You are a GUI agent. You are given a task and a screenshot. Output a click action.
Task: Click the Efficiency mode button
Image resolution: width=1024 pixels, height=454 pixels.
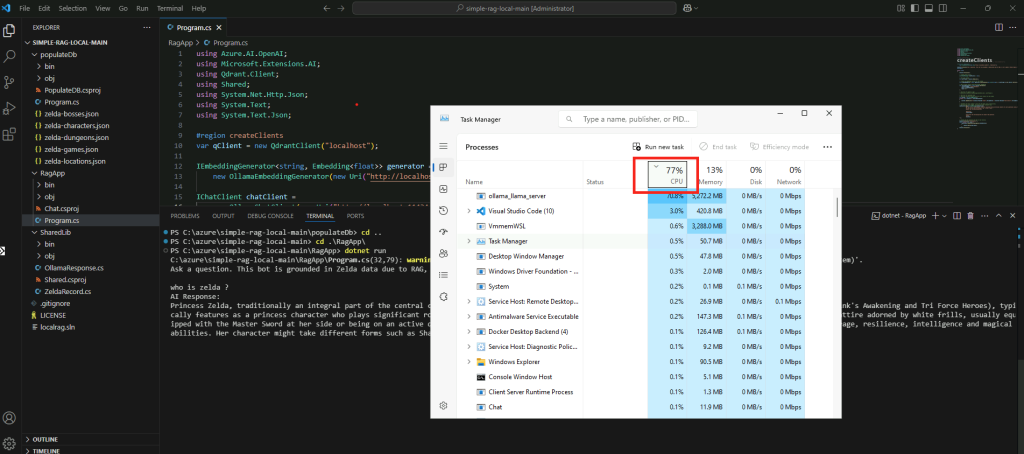click(x=779, y=147)
